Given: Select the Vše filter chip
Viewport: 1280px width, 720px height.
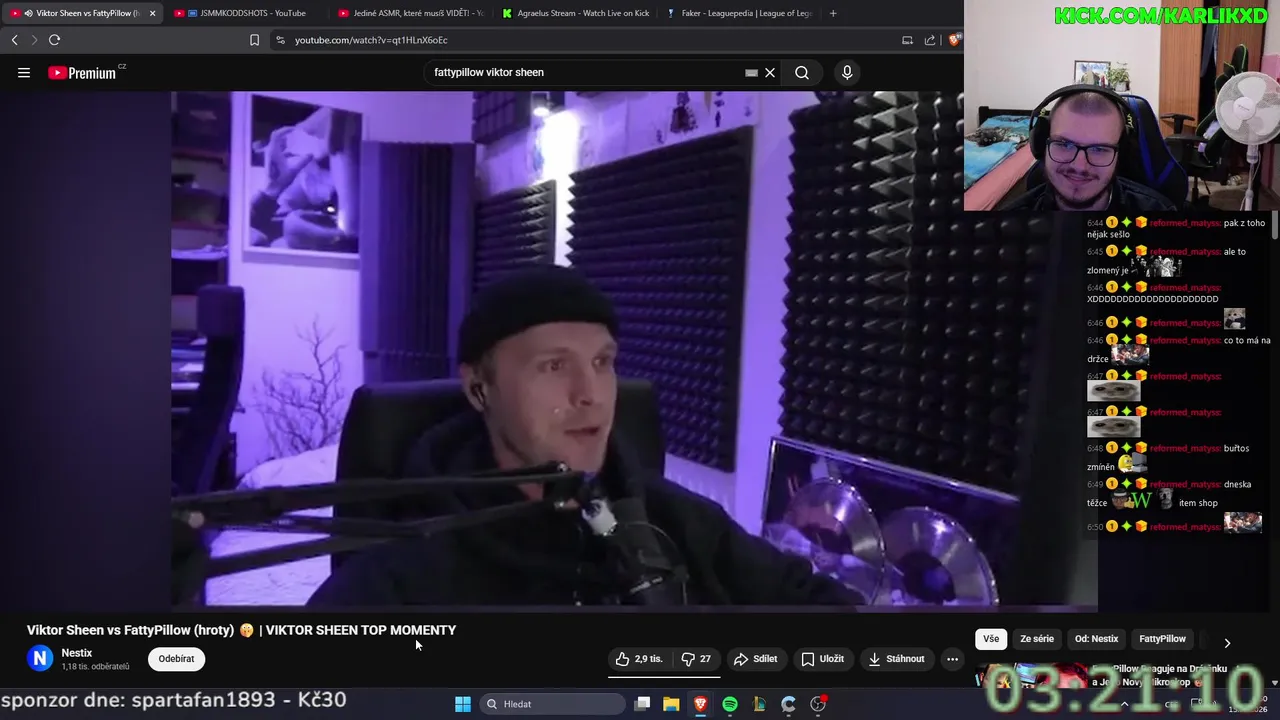Looking at the screenshot, I should tap(991, 639).
